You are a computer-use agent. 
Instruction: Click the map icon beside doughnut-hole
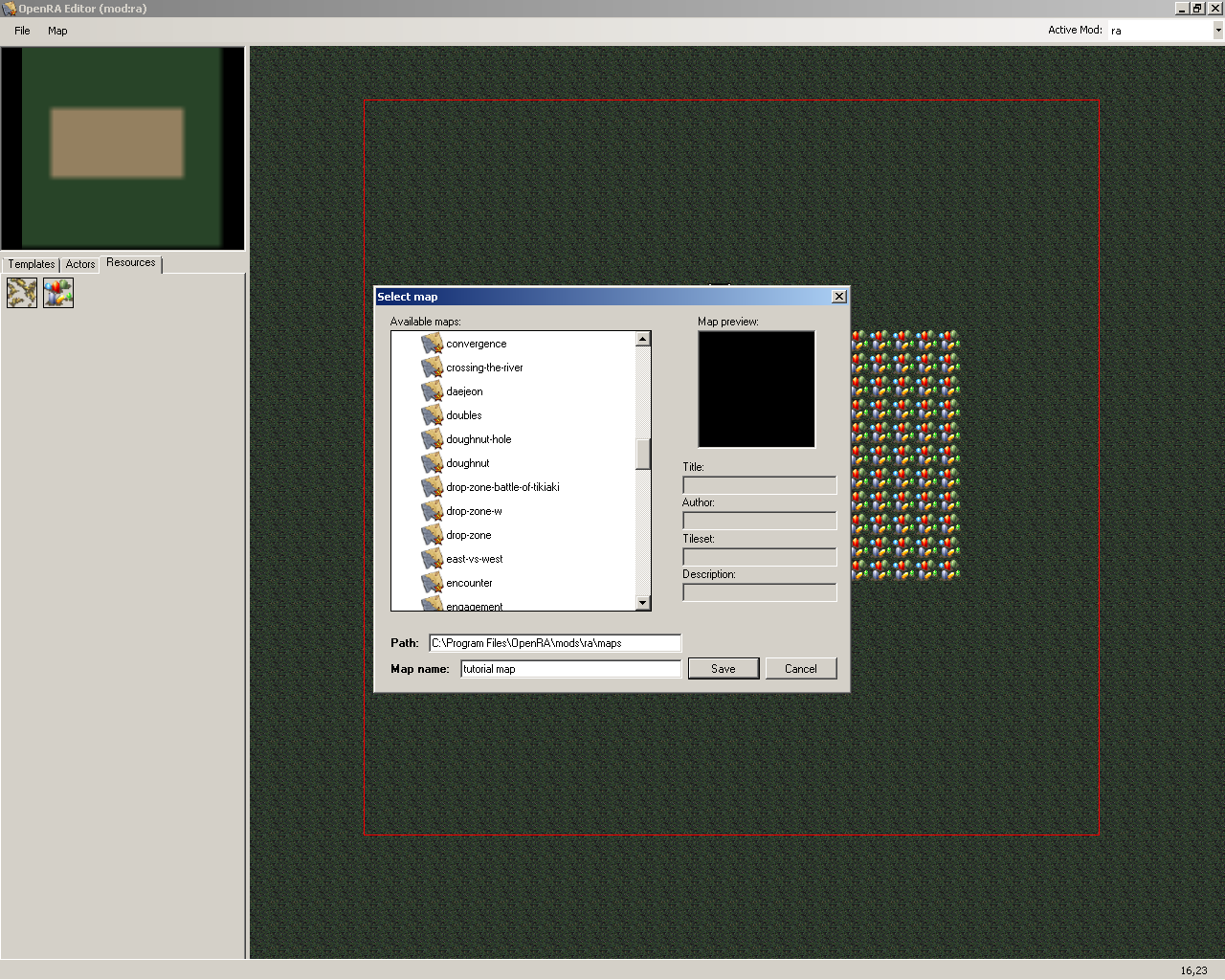coord(433,439)
